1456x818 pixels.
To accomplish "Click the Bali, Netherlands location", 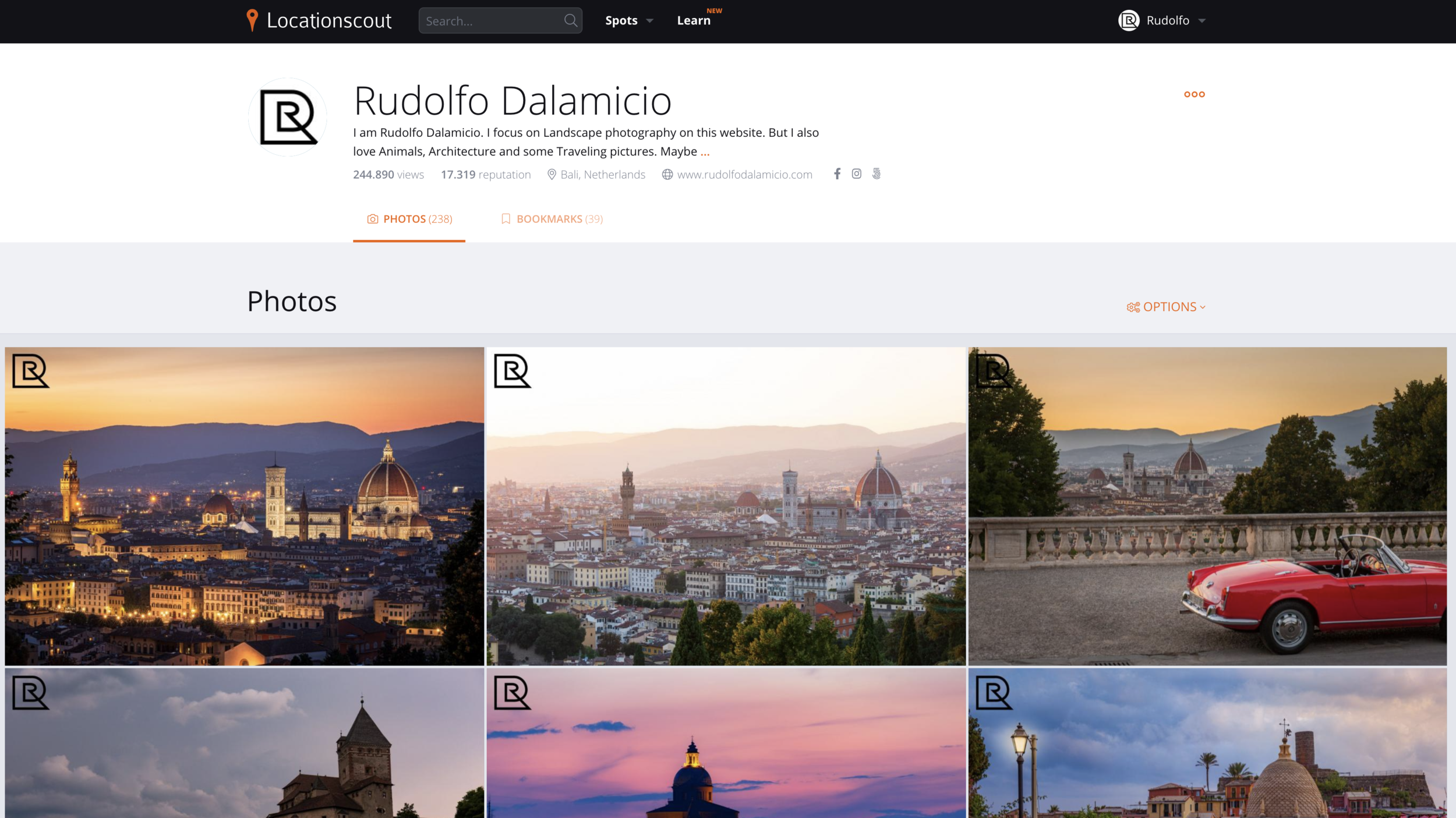I will tap(602, 175).
